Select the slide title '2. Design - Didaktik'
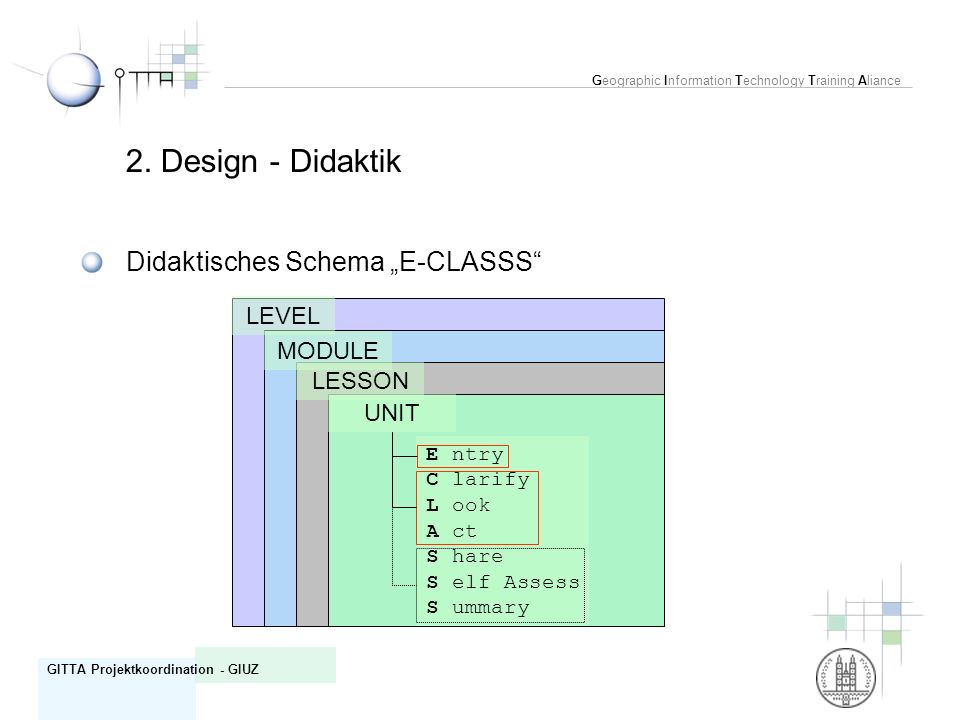Viewport: 960px width, 720px height. pyautogui.click(x=263, y=162)
